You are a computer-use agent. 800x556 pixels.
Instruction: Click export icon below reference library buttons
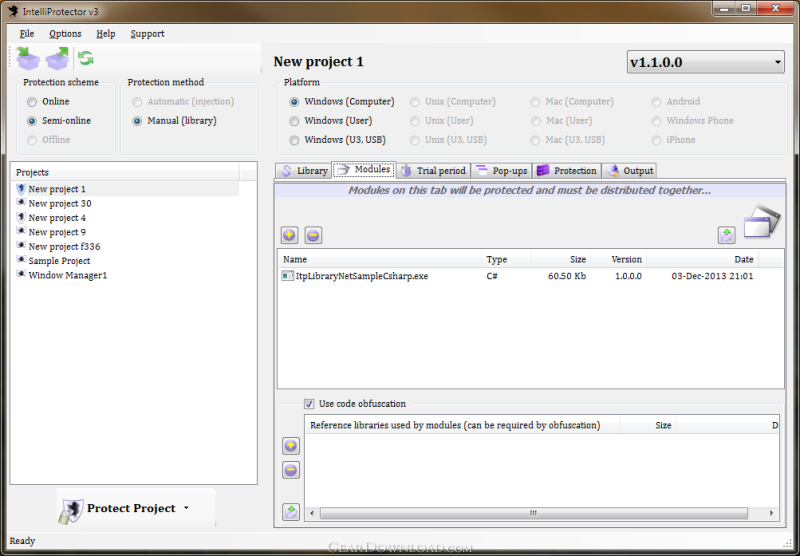tap(291, 512)
